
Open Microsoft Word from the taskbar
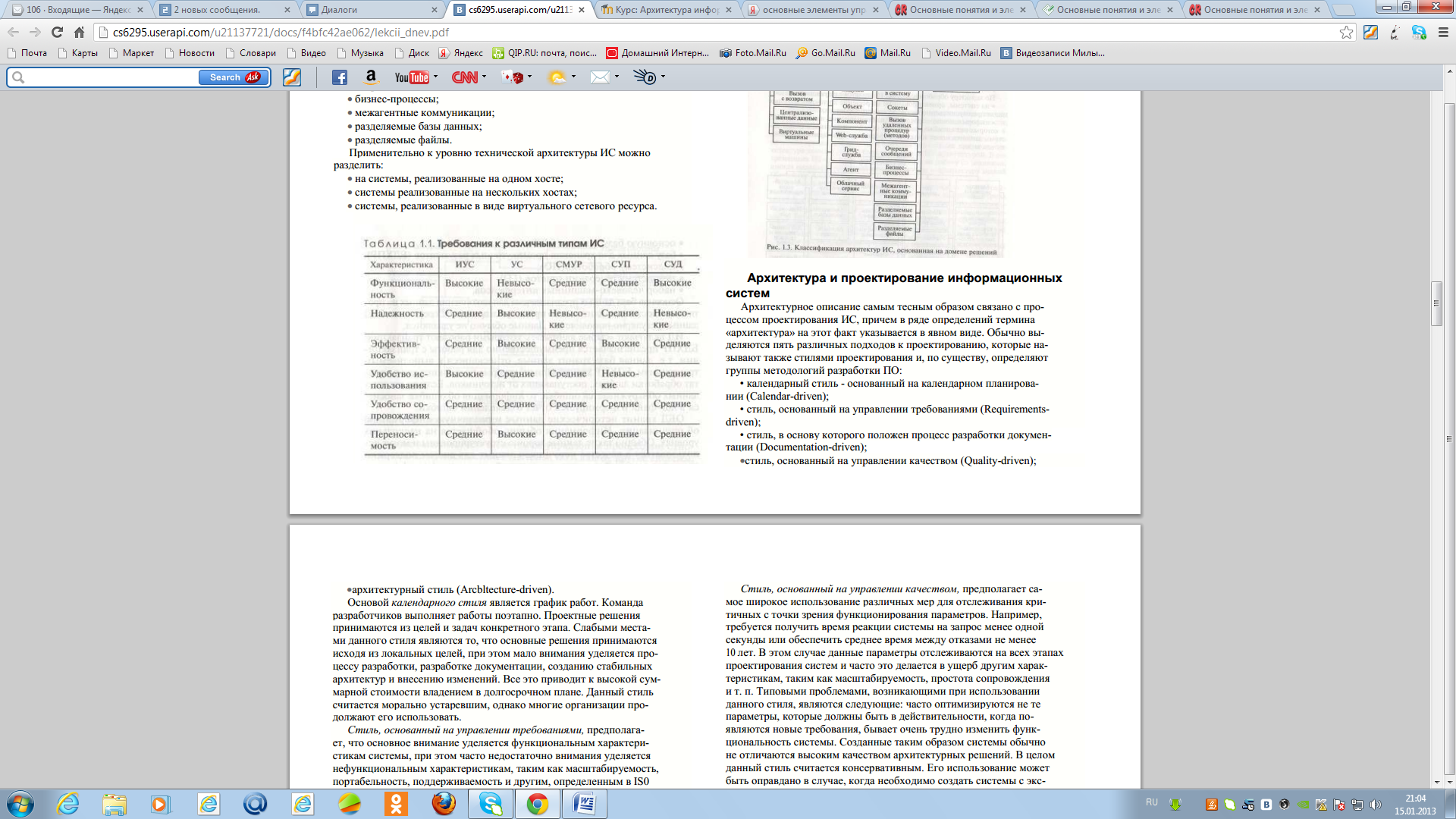(x=584, y=804)
